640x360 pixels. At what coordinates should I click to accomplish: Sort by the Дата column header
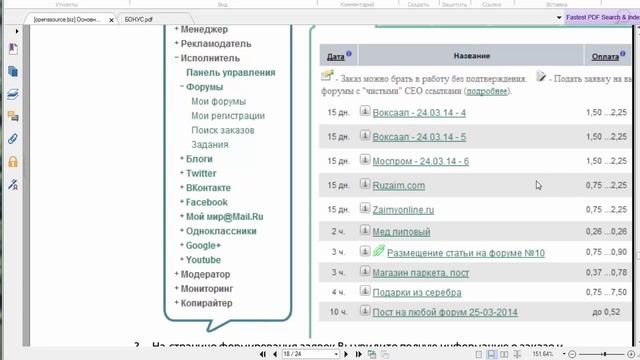click(336, 57)
